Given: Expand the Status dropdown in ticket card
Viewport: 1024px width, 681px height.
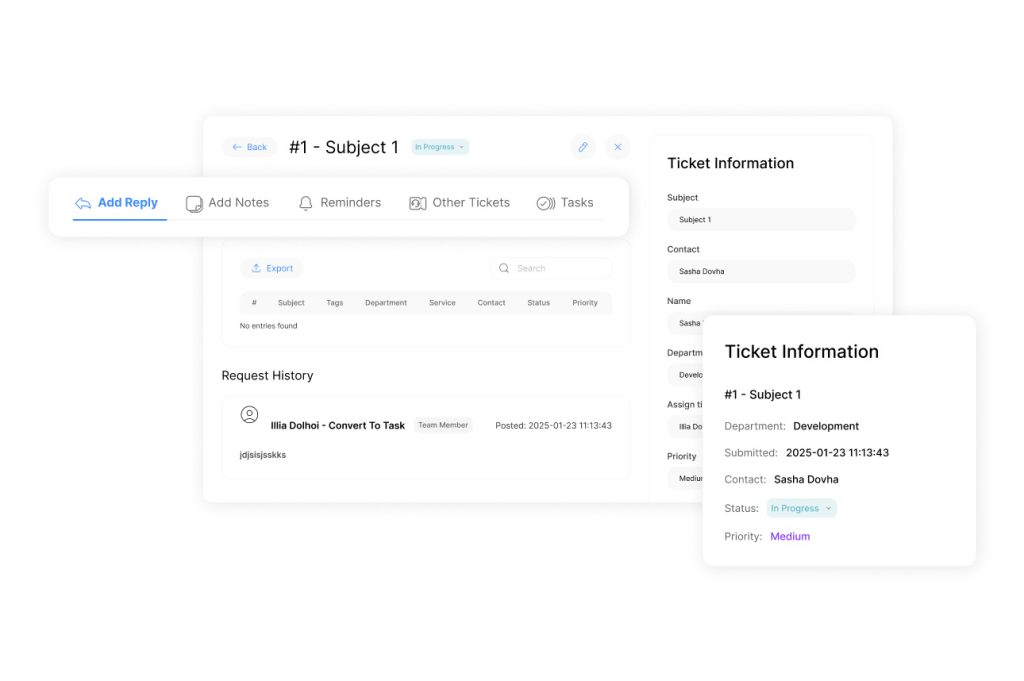Looking at the screenshot, I should [801, 508].
